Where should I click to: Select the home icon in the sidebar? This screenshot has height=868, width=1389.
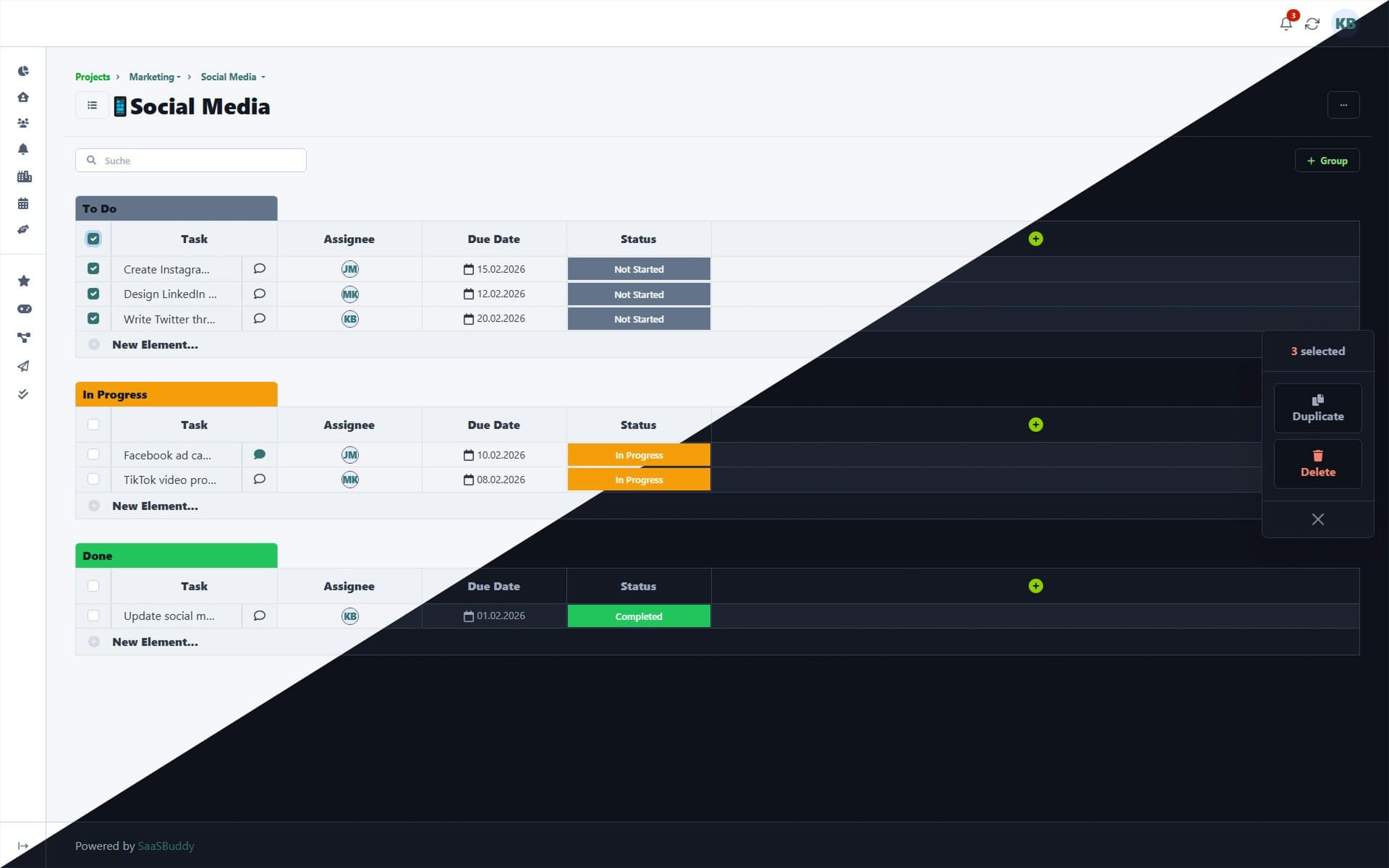click(23, 97)
